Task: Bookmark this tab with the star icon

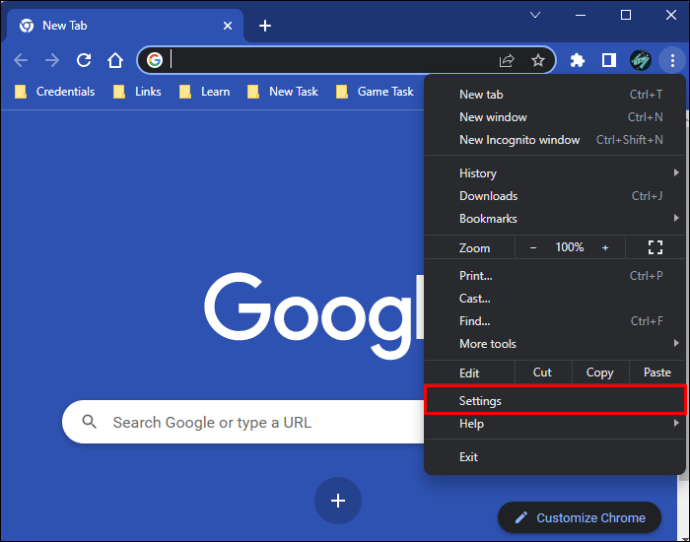Action: pos(538,60)
